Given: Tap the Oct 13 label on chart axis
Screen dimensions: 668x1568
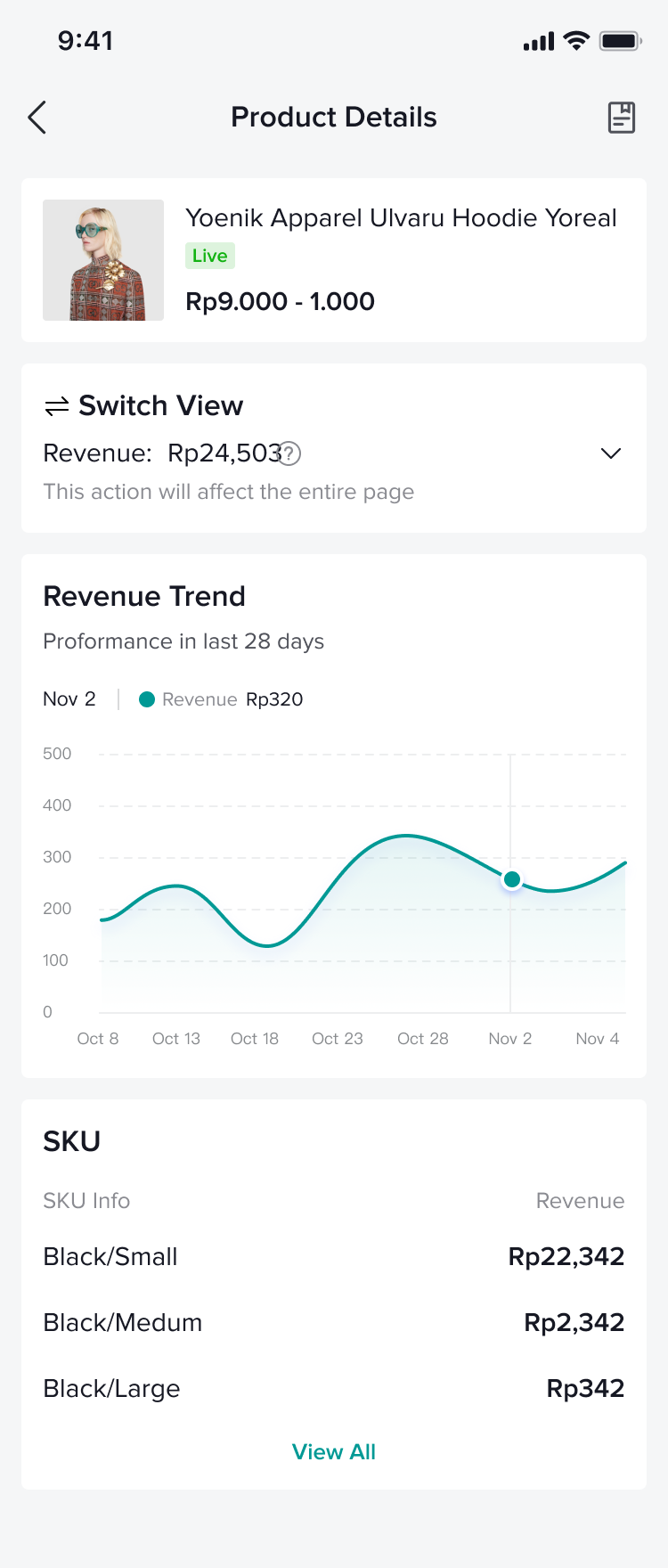Looking at the screenshot, I should click(176, 1039).
